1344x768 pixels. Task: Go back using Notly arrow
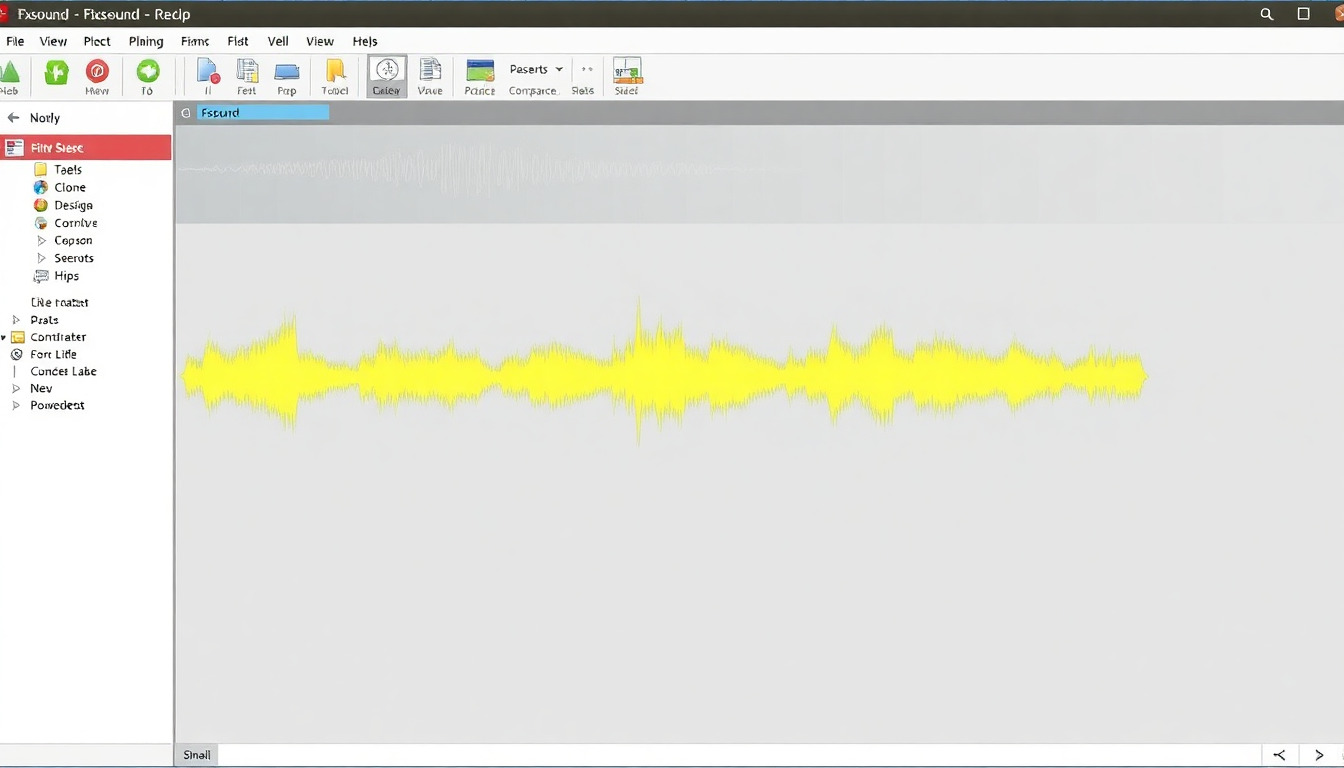pyautogui.click(x=14, y=118)
